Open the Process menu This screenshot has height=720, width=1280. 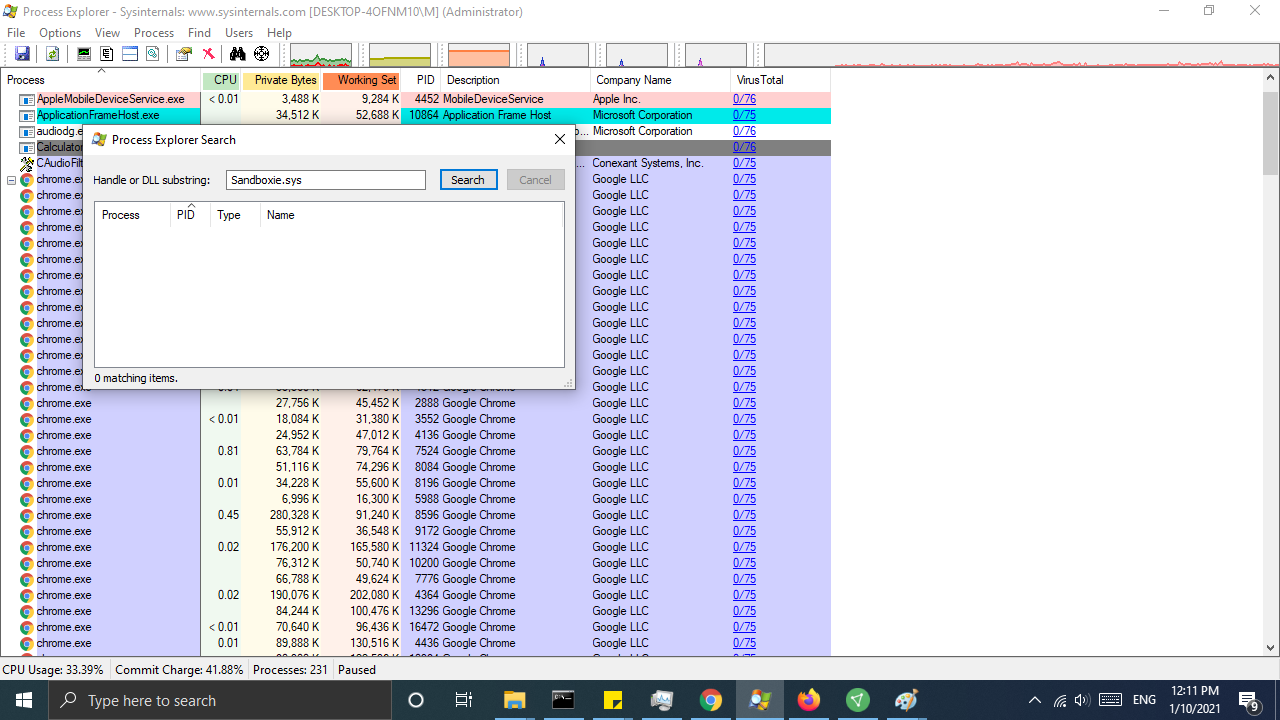coord(154,33)
